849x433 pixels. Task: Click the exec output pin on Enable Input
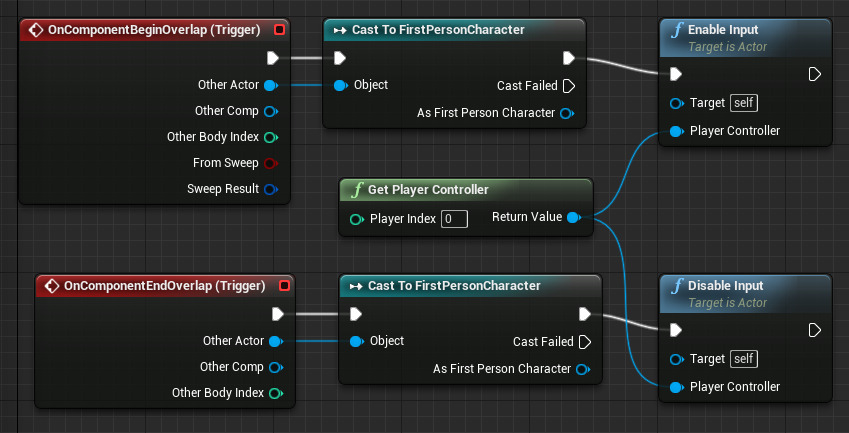click(x=814, y=74)
